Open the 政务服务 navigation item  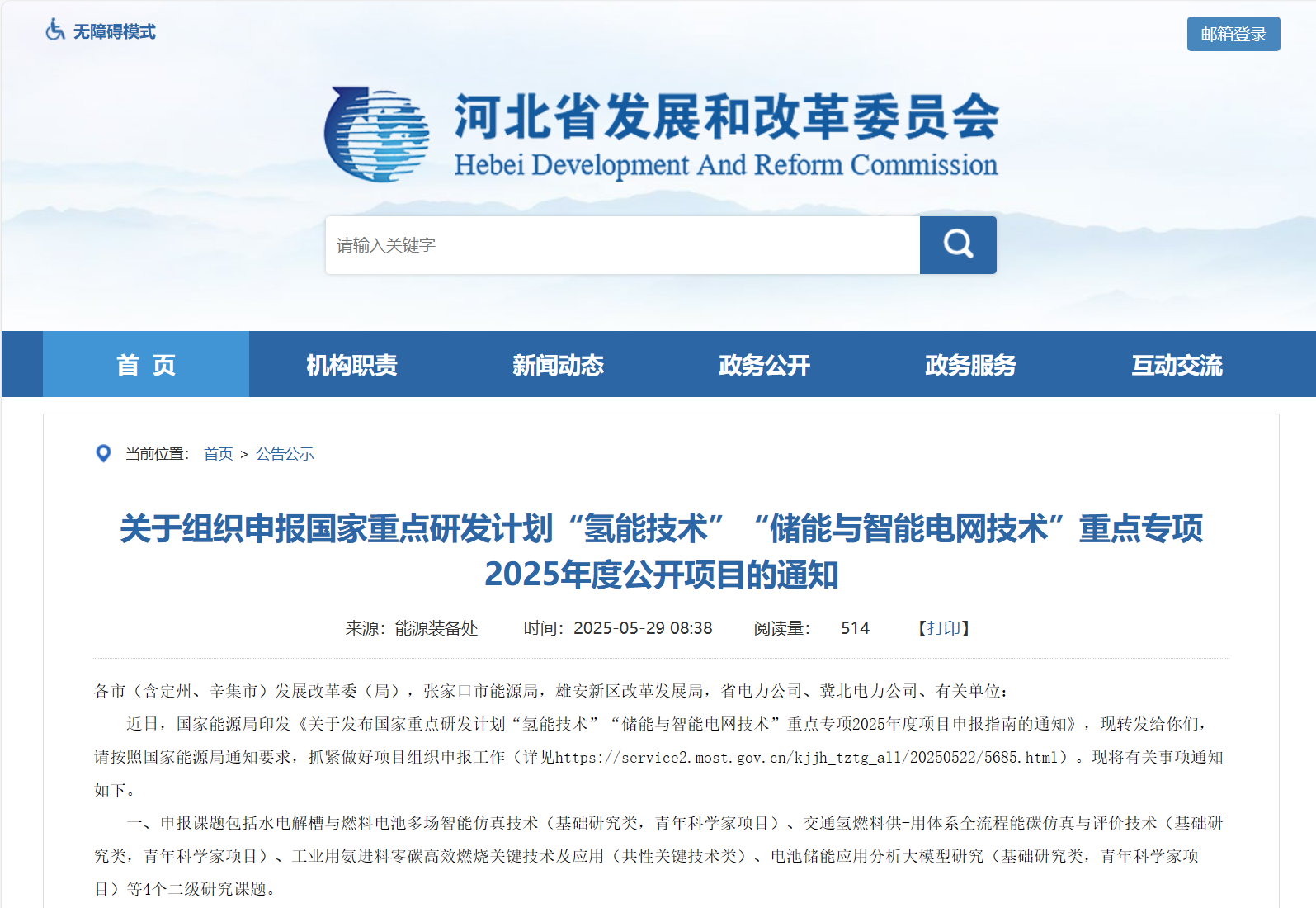point(970,365)
